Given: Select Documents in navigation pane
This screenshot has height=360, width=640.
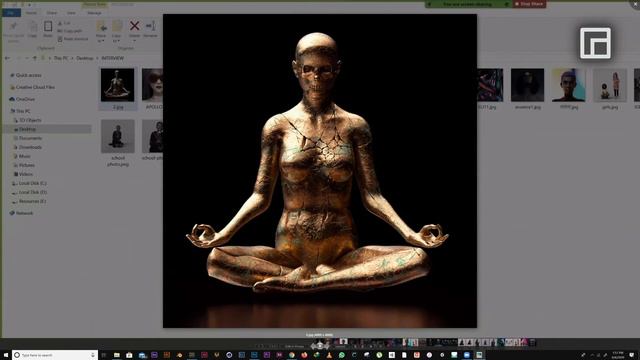Looking at the screenshot, I should pyautogui.click(x=30, y=138).
